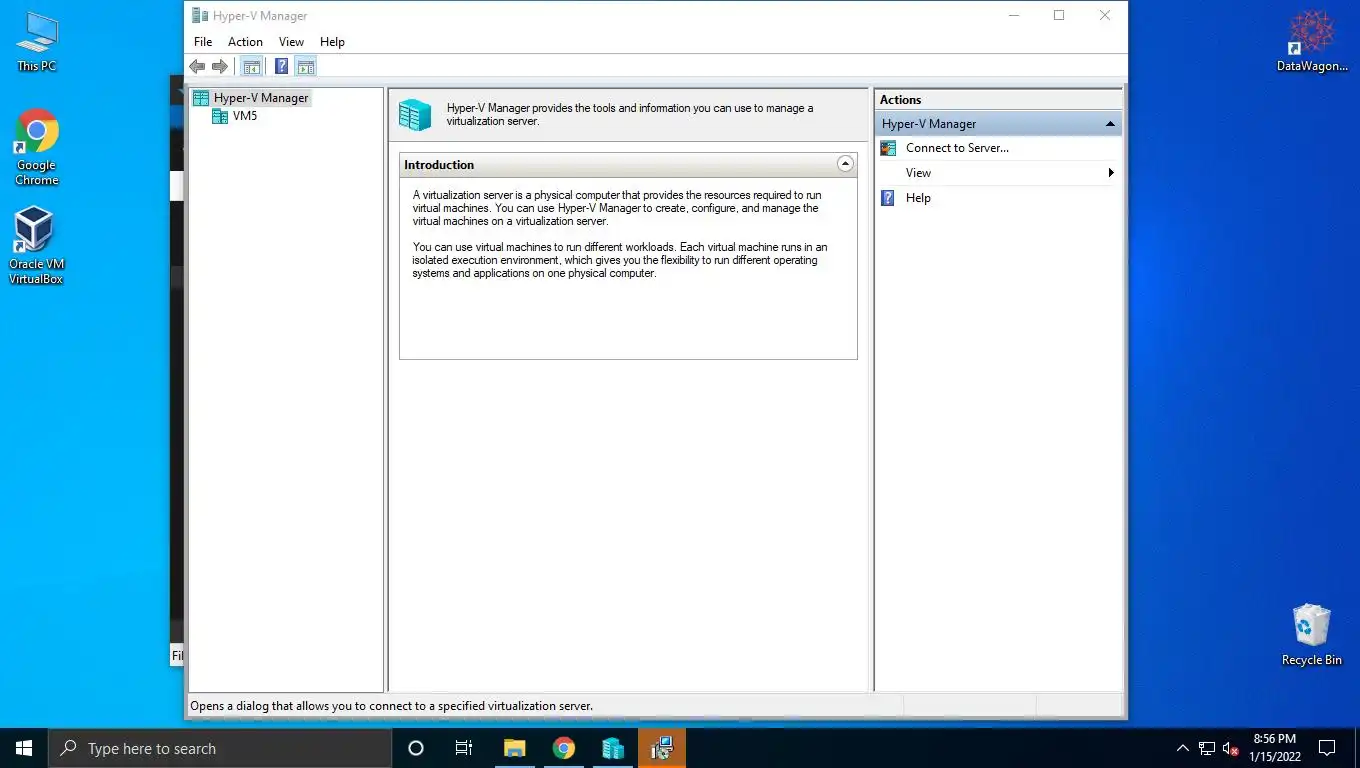Image resolution: width=1360 pixels, height=768 pixels.
Task: Maximize the Hyper-V Manager window
Action: 1059,15
